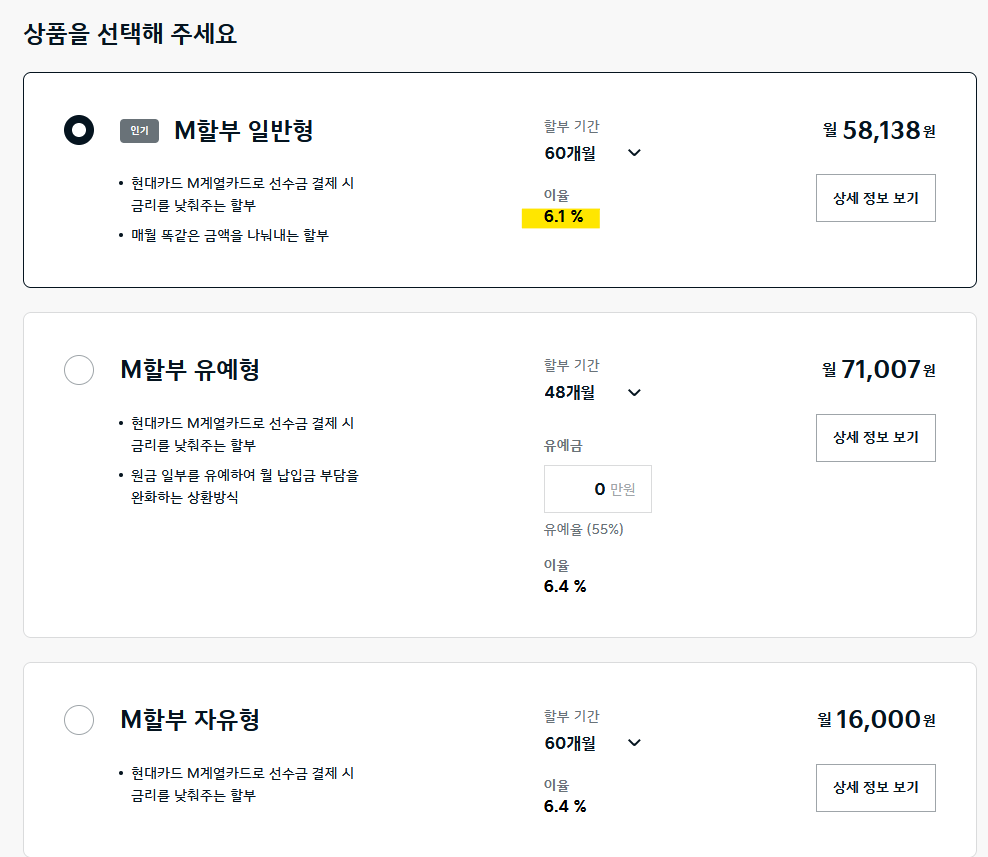Click the M할부 유예형 product title
Viewport: 988px width, 857px height.
(190, 370)
